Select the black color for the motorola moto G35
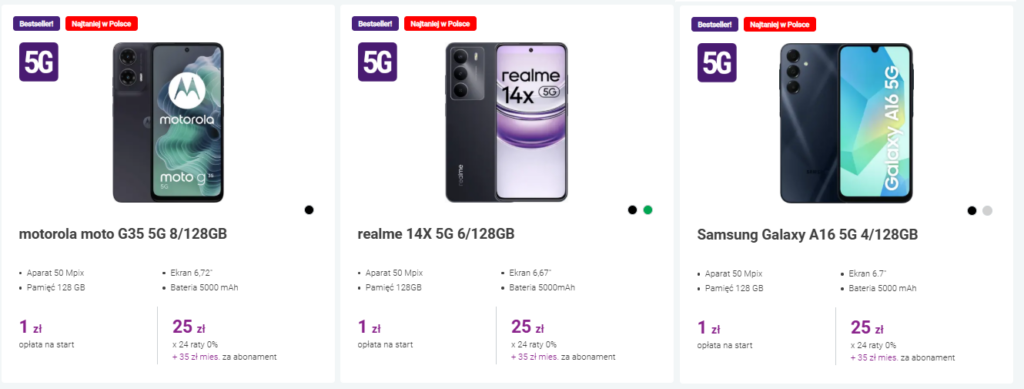 pyautogui.click(x=309, y=210)
